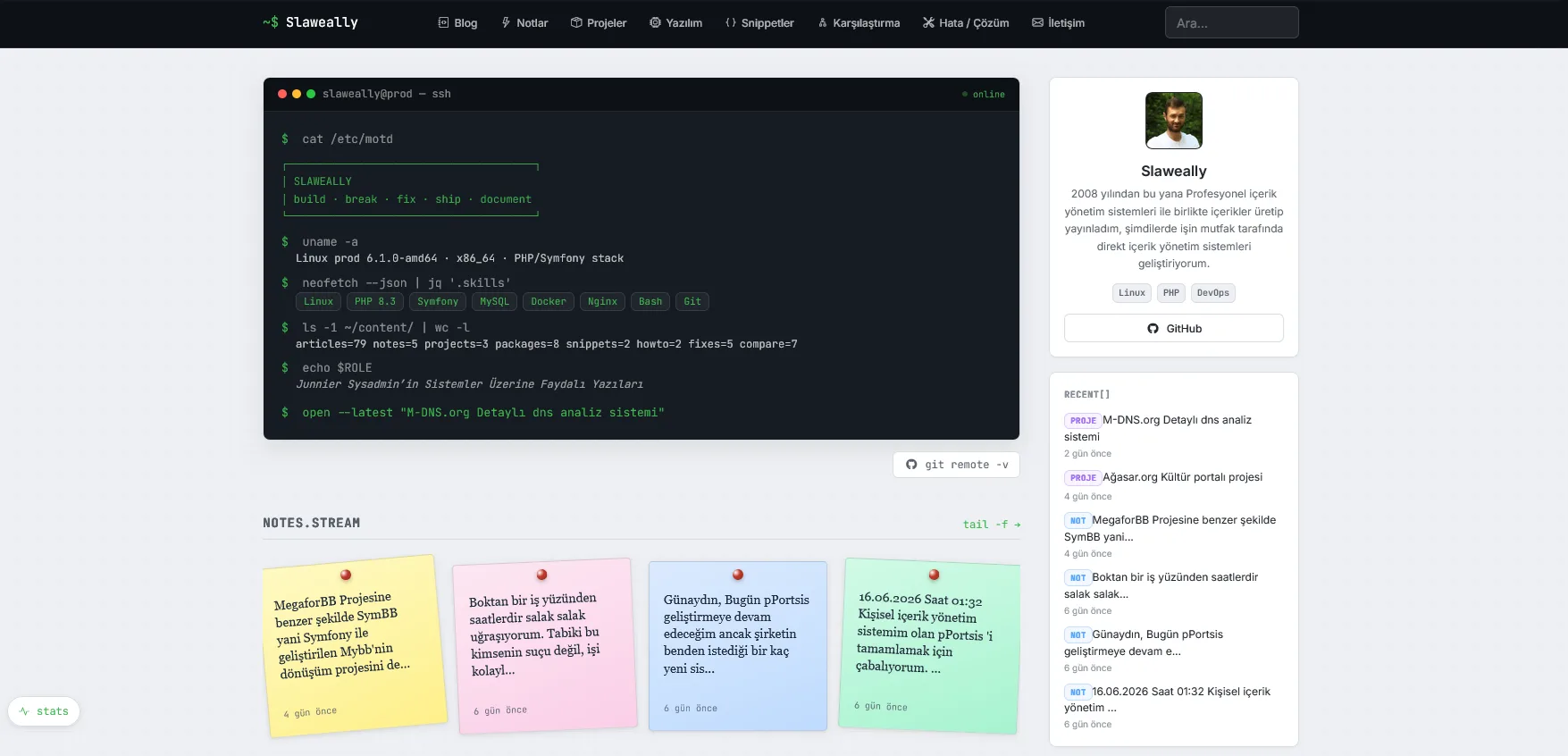The image size is (1568, 756).
Task: Click the Slaweally profile avatar
Action: click(1174, 121)
